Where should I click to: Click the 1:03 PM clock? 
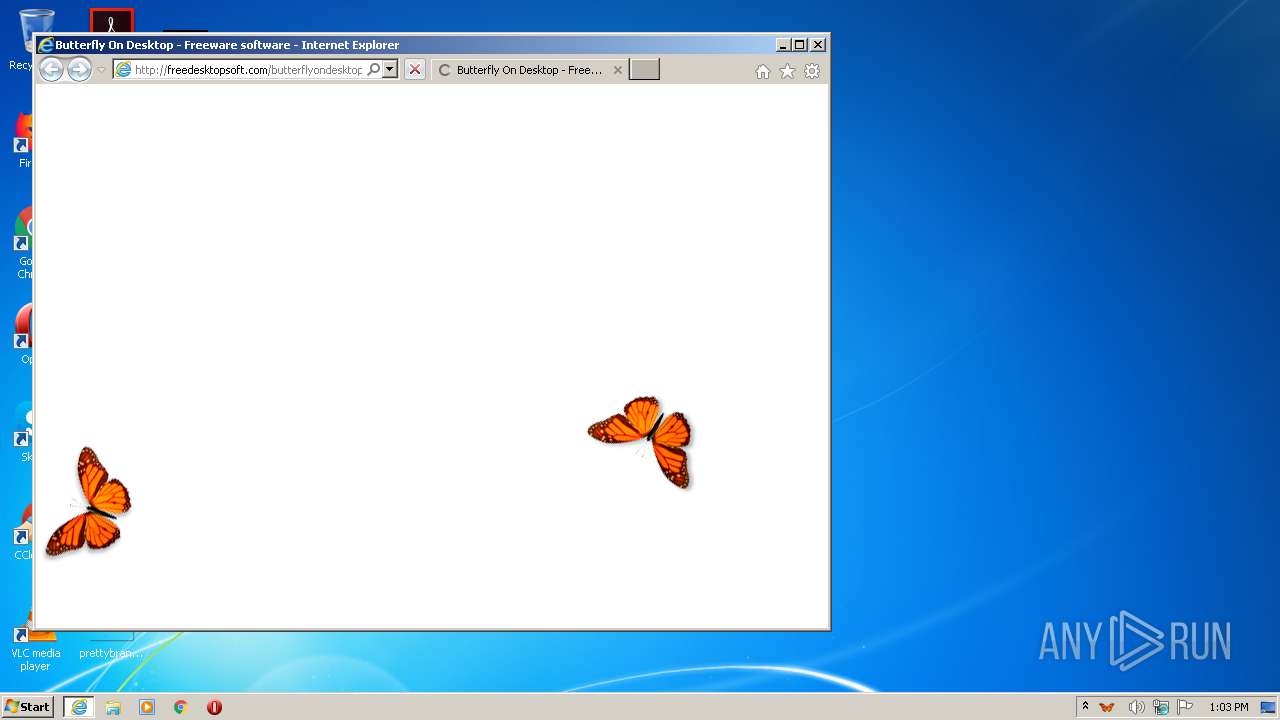pos(1229,707)
